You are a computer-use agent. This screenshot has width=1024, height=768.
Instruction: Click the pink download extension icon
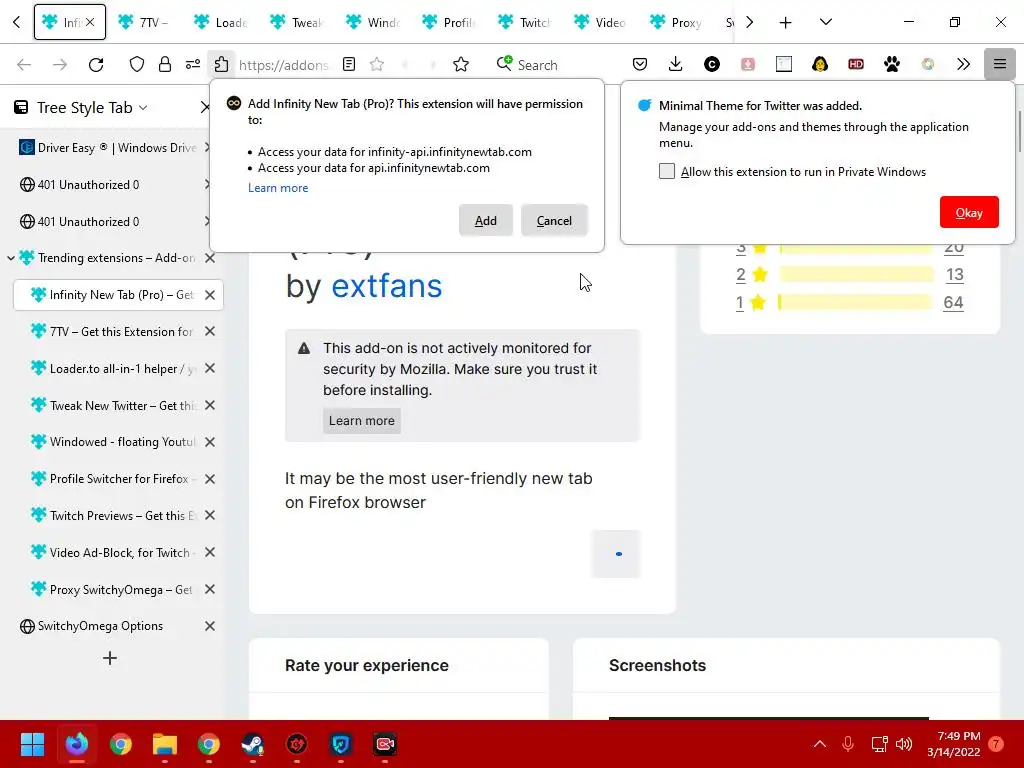(x=748, y=64)
